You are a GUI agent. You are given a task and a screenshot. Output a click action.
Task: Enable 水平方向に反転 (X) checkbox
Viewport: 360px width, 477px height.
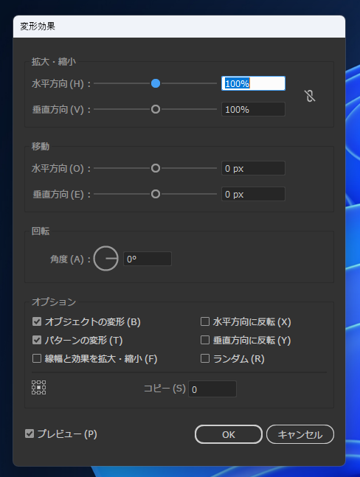[x=205, y=322]
